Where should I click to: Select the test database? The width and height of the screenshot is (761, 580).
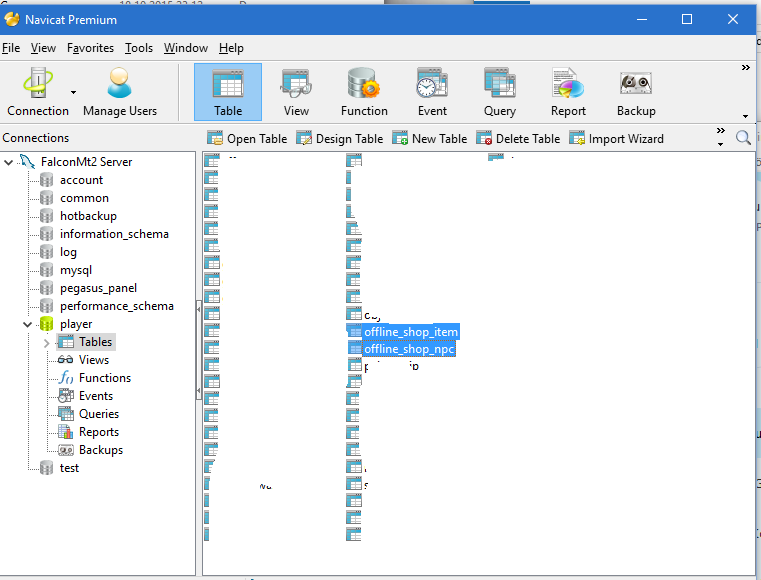[69, 468]
